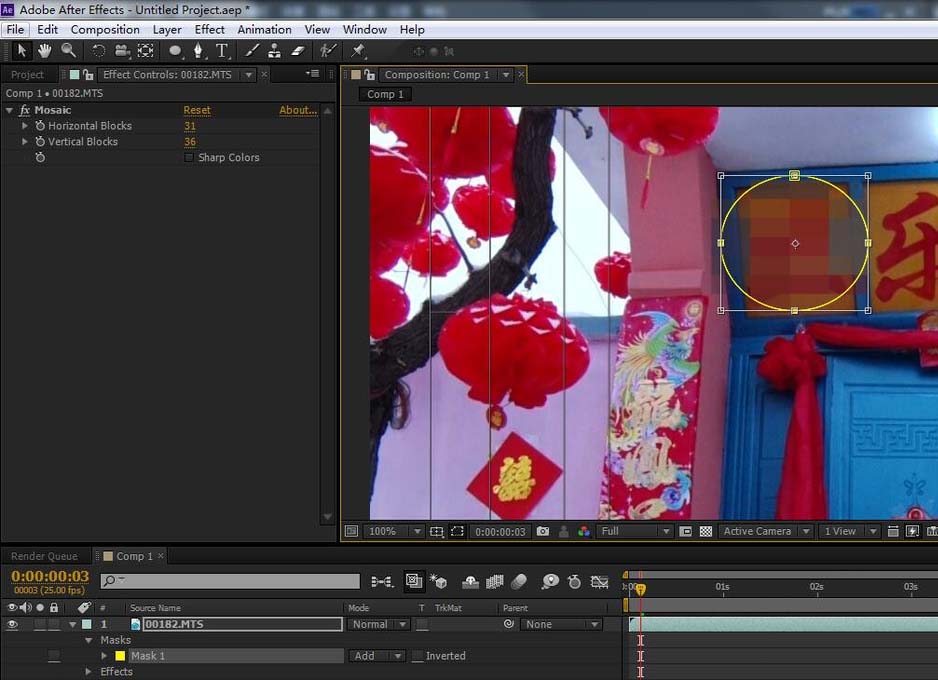938x680 pixels.
Task: Click the About link for Mosaic
Action: [297, 110]
